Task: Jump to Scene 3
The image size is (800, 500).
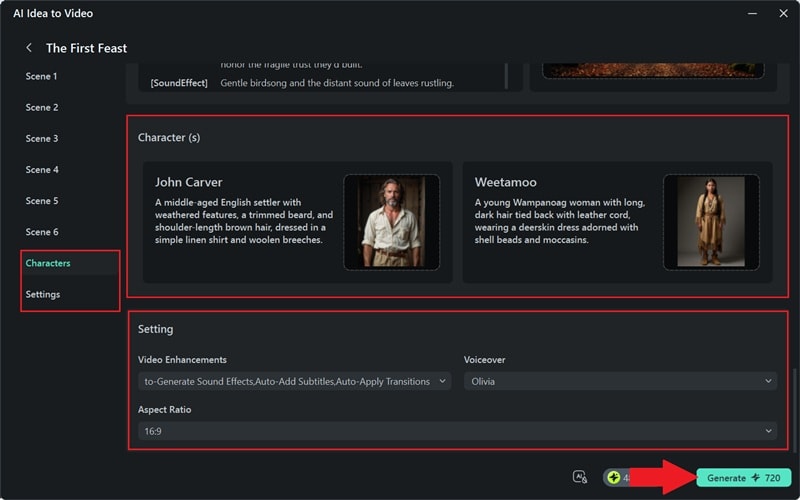Action: coord(42,139)
